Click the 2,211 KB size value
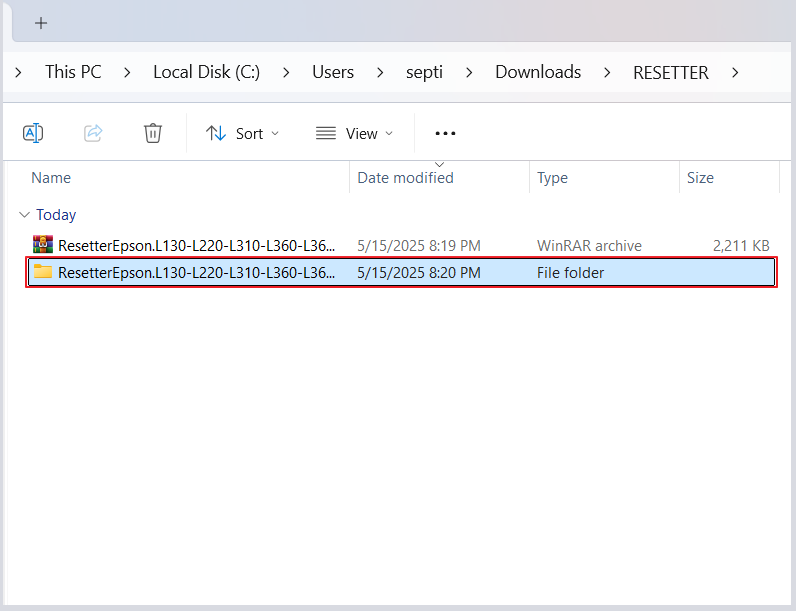Viewport: 796px width, 611px height. click(x=741, y=246)
